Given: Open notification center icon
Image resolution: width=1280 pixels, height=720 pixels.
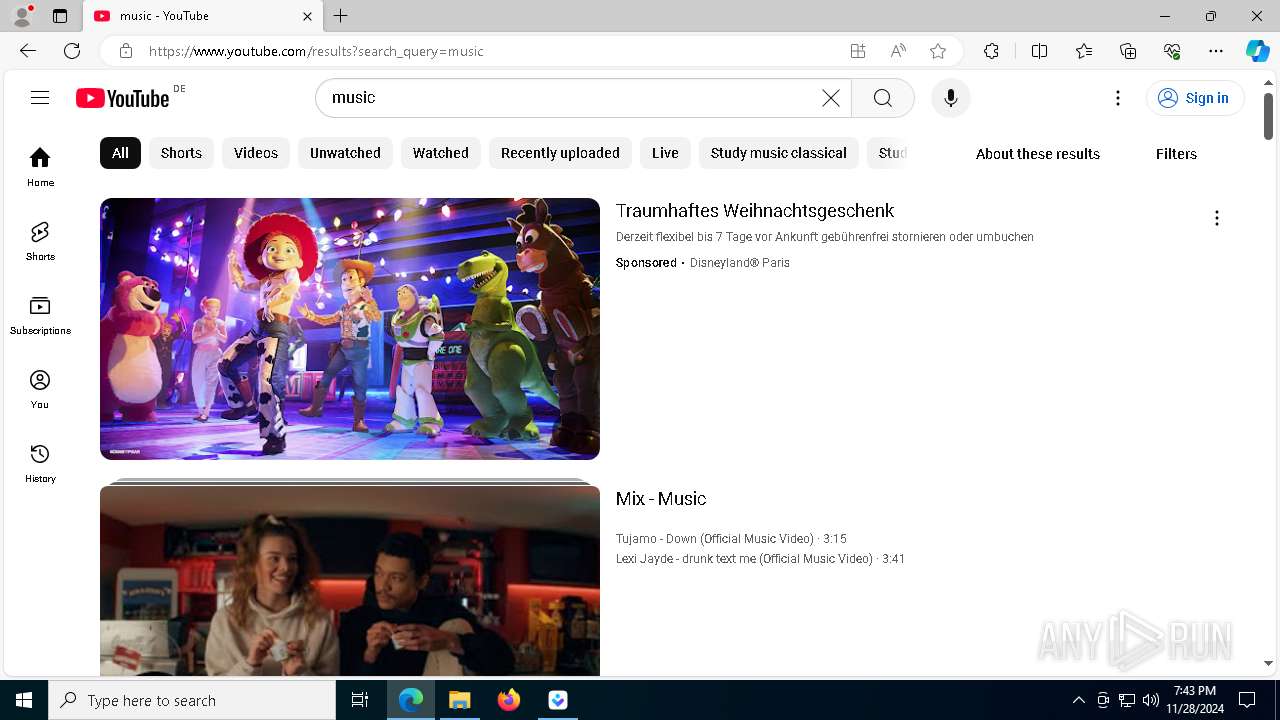Looking at the screenshot, I should [1247, 700].
